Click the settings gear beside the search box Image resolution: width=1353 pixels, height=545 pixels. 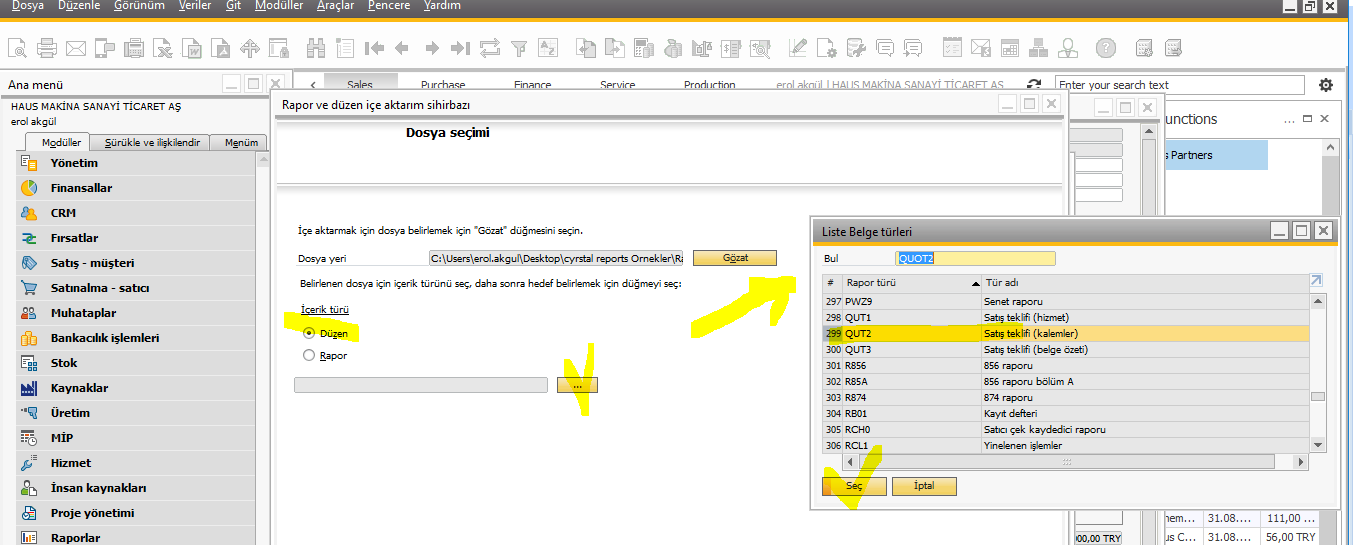click(x=1326, y=85)
